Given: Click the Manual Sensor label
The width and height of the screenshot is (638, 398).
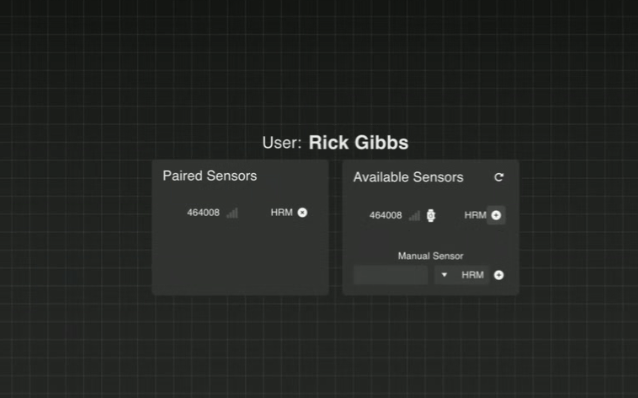Looking at the screenshot, I should pyautogui.click(x=430, y=256).
